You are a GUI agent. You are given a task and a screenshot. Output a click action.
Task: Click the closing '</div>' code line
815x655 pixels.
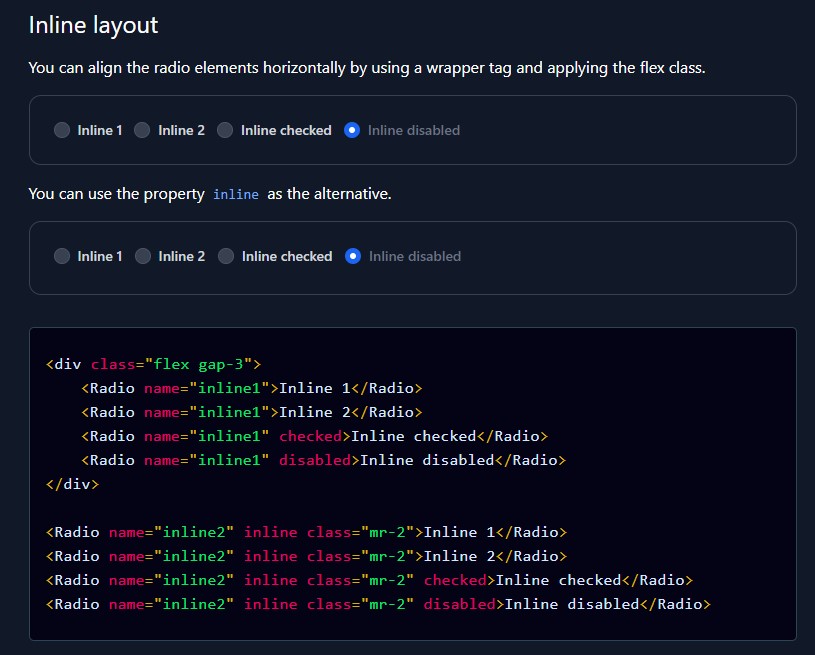[x=72, y=484]
